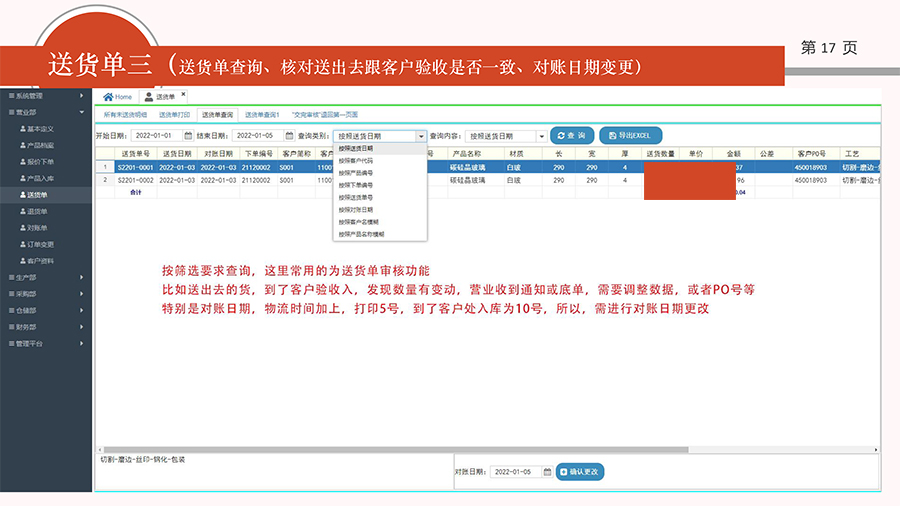Choose 按照产品编号 from the dropdown list
The height and width of the screenshot is (506, 900).
(380, 173)
